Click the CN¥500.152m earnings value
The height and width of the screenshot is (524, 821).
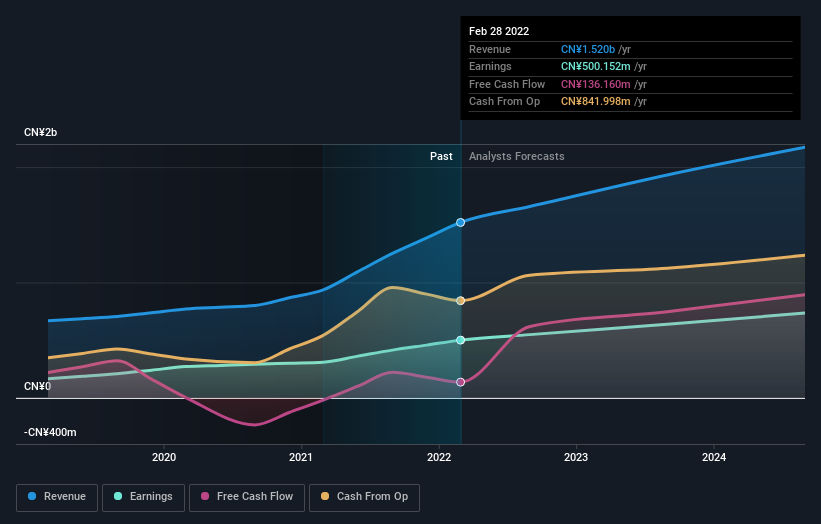596,66
